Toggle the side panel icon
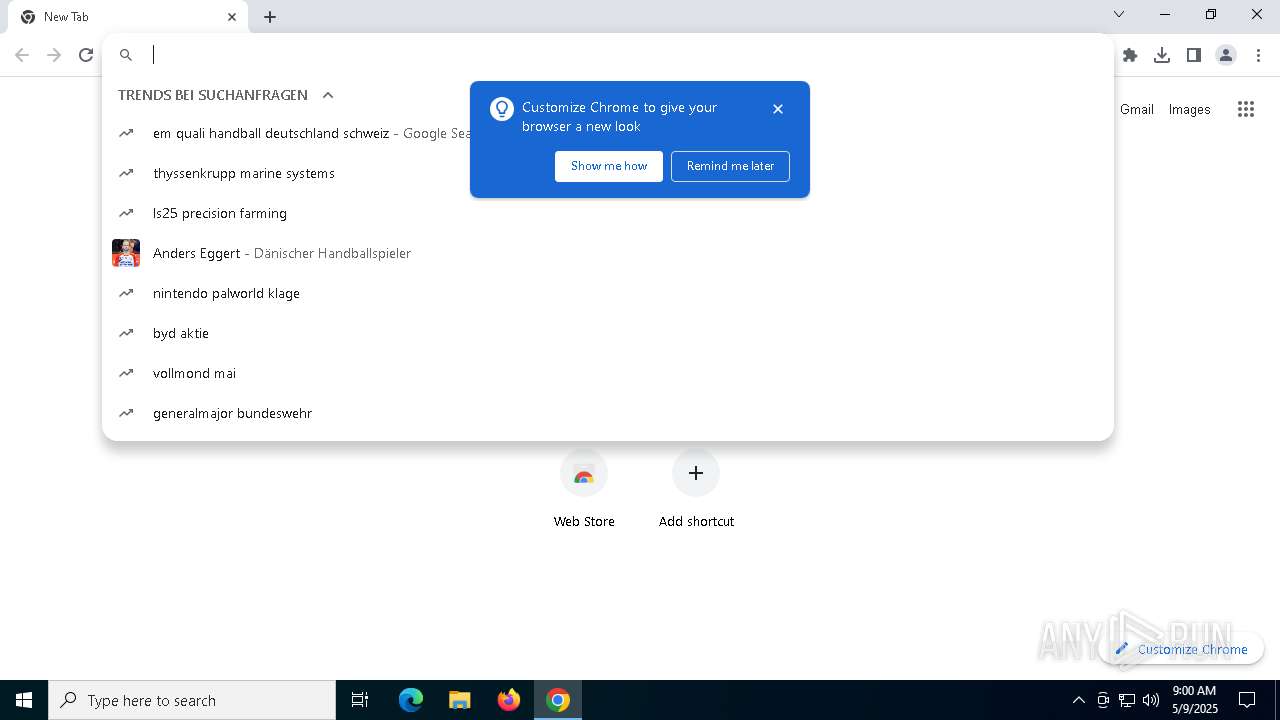The image size is (1280, 720). click(1194, 55)
